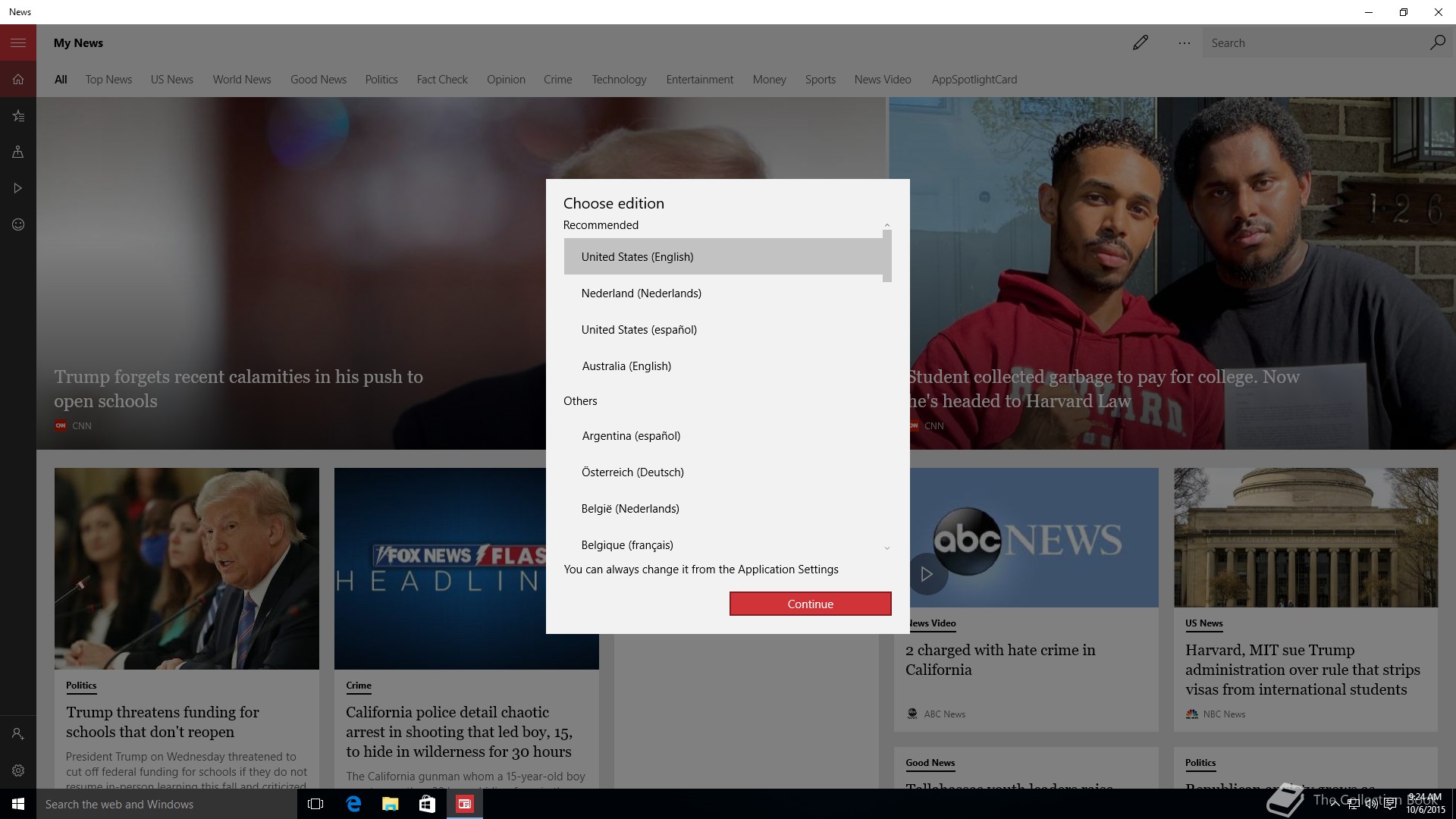The height and width of the screenshot is (819, 1456).
Task: Open settings gear in sidebar
Action: click(18, 770)
